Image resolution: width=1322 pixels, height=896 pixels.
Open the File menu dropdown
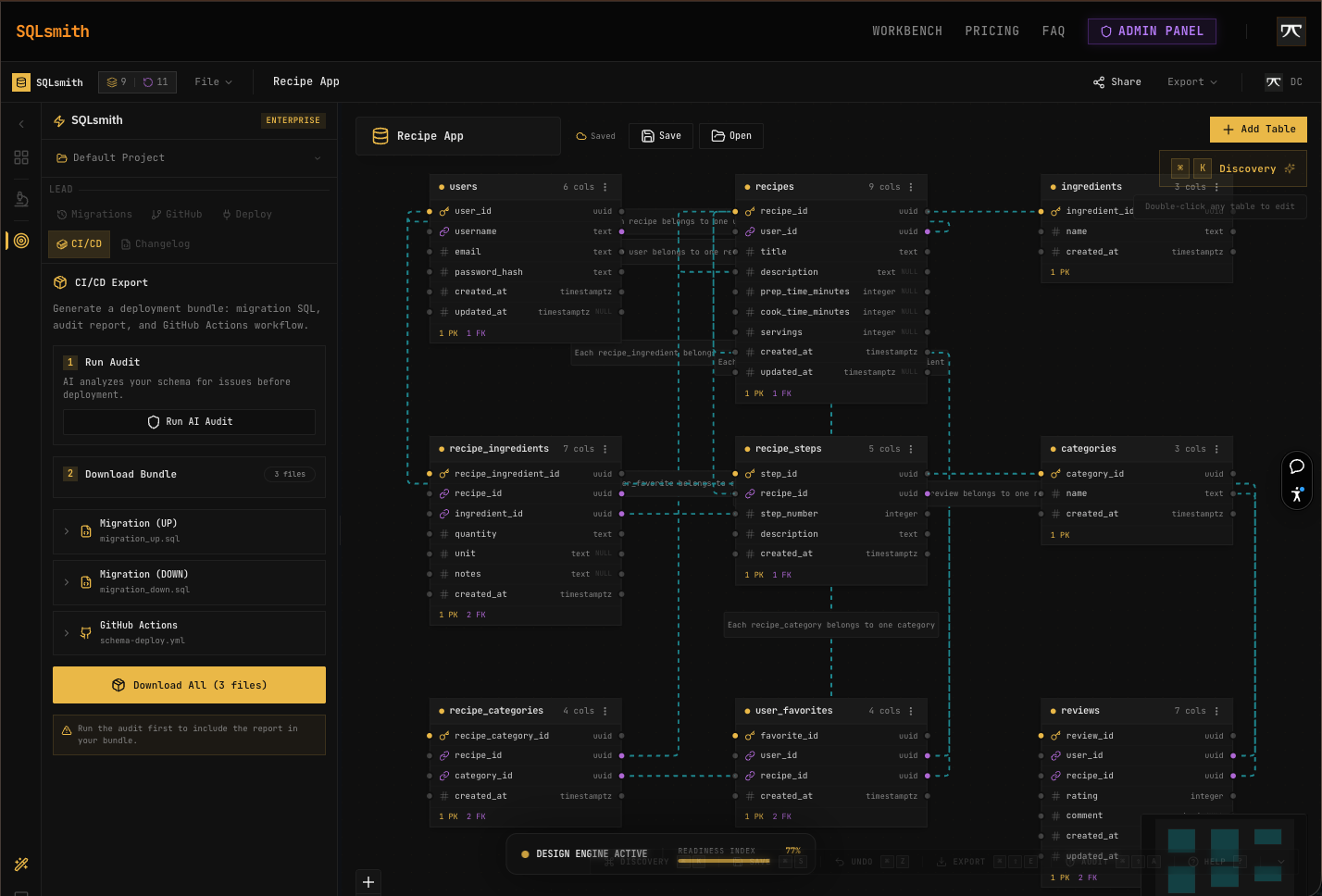(213, 81)
